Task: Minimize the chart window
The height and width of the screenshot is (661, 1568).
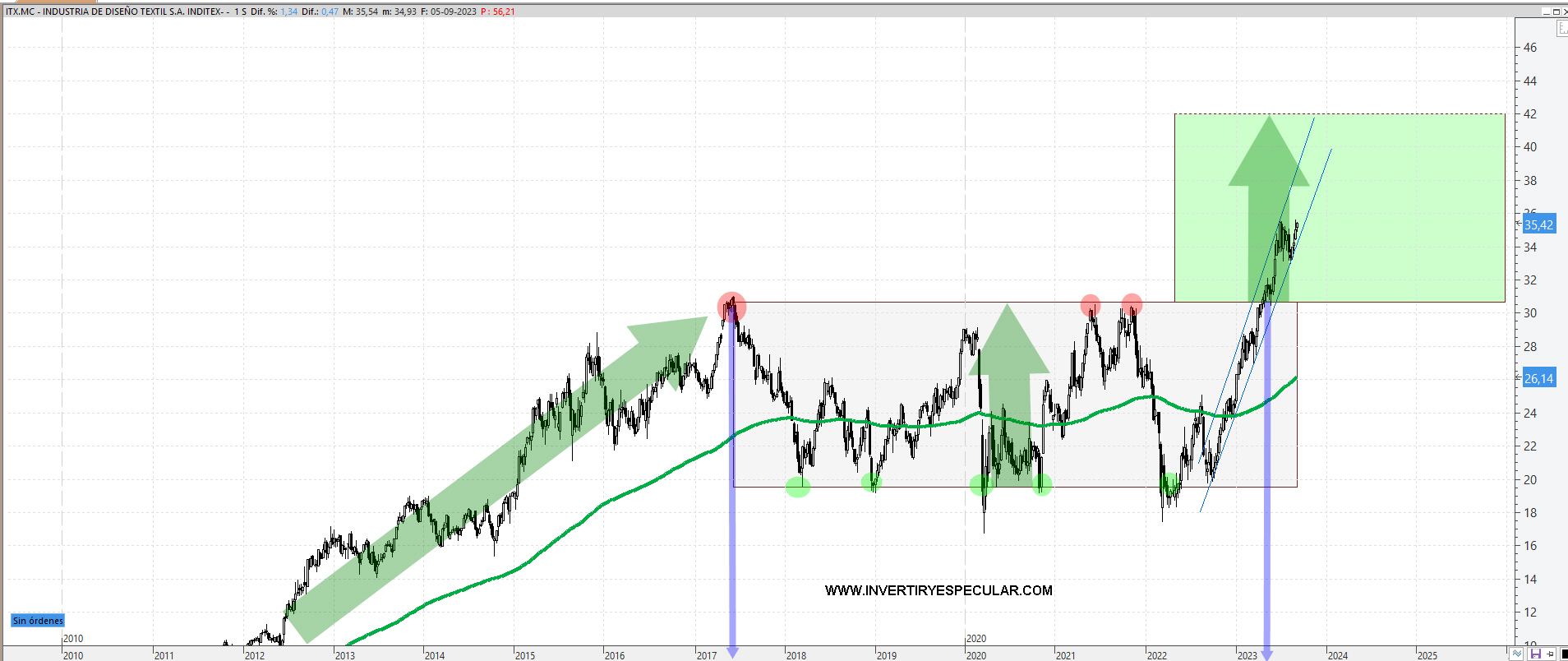Action: 1546,12
